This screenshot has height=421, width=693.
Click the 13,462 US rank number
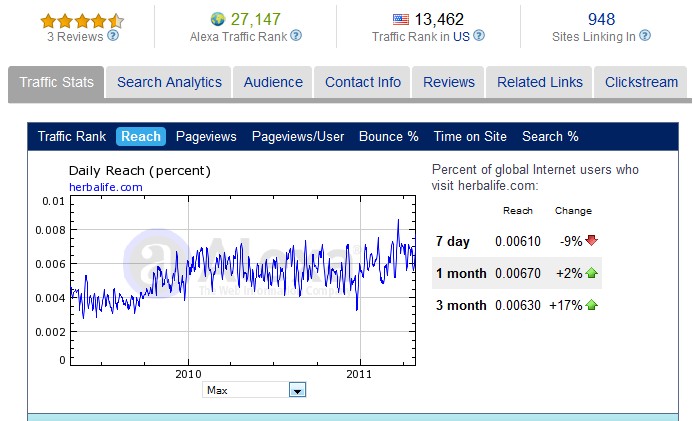[439, 19]
